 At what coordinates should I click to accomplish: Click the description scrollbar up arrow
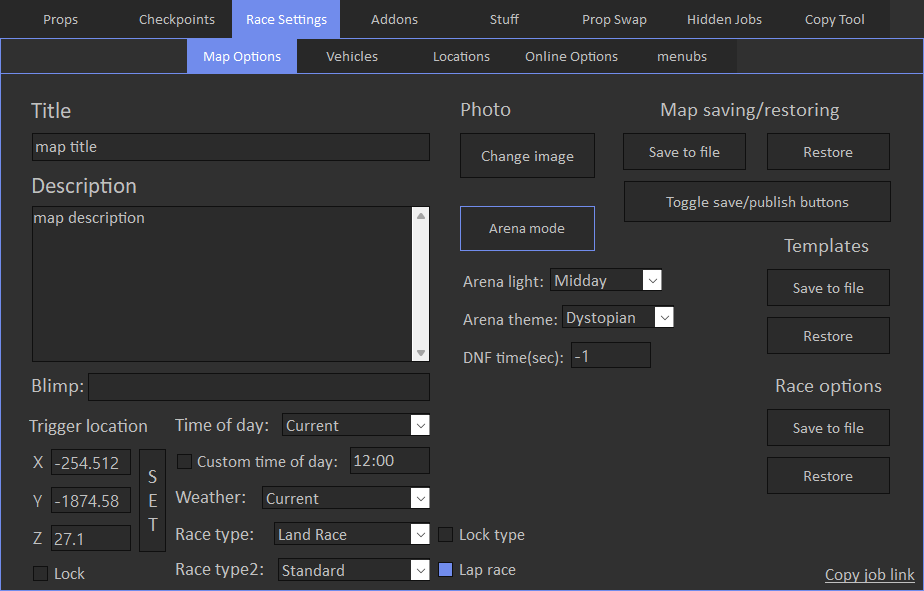coord(421,216)
